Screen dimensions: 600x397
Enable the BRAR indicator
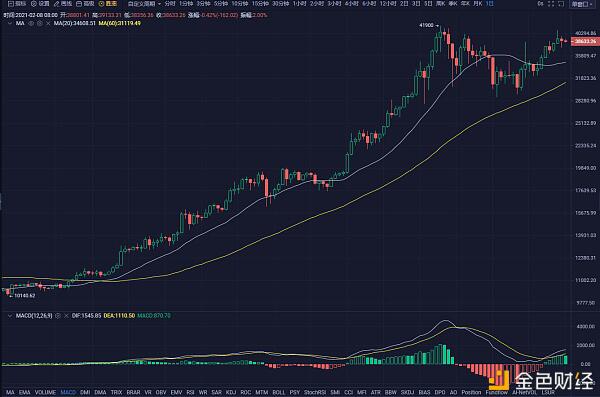(133, 392)
